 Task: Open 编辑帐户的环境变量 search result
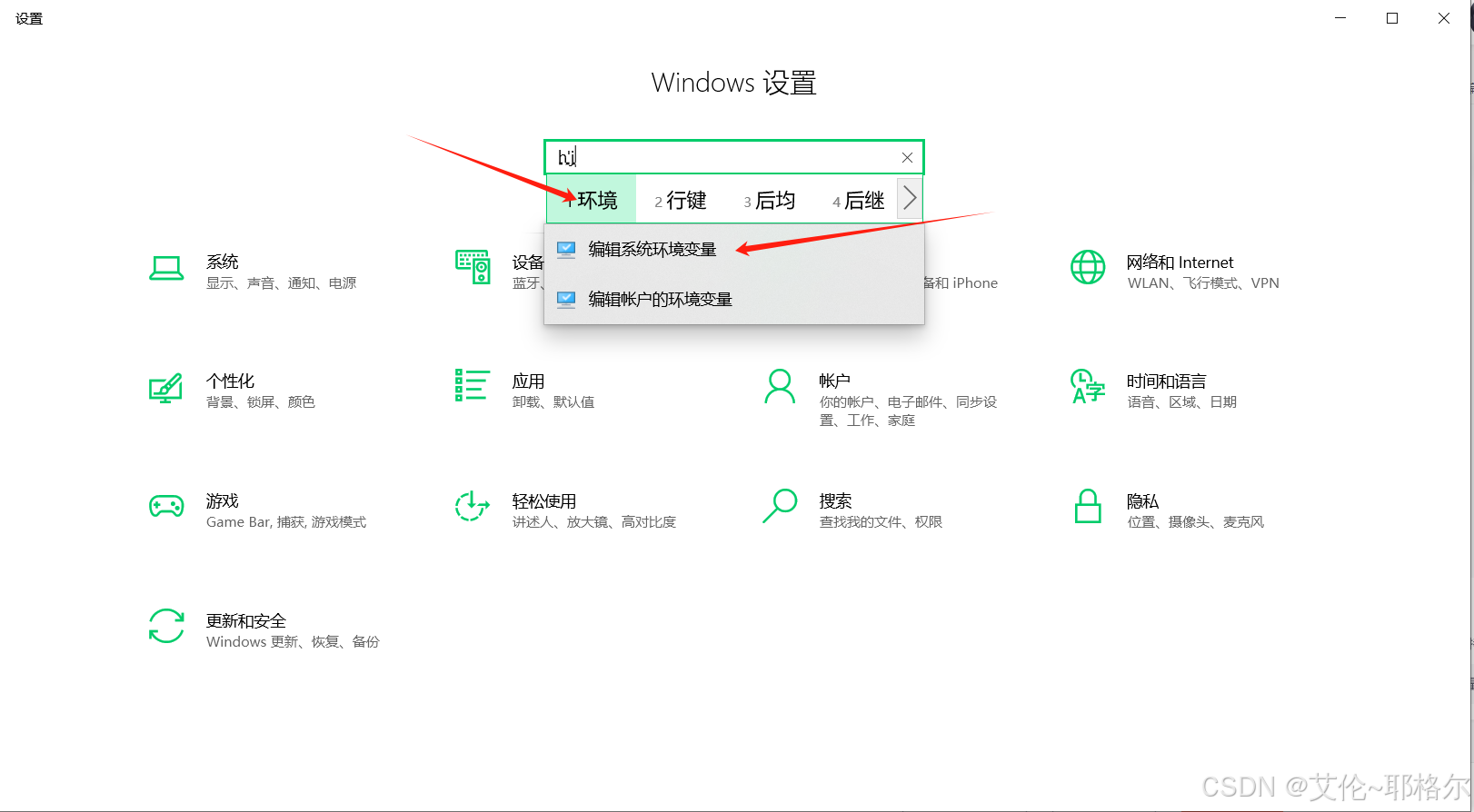pos(734,299)
